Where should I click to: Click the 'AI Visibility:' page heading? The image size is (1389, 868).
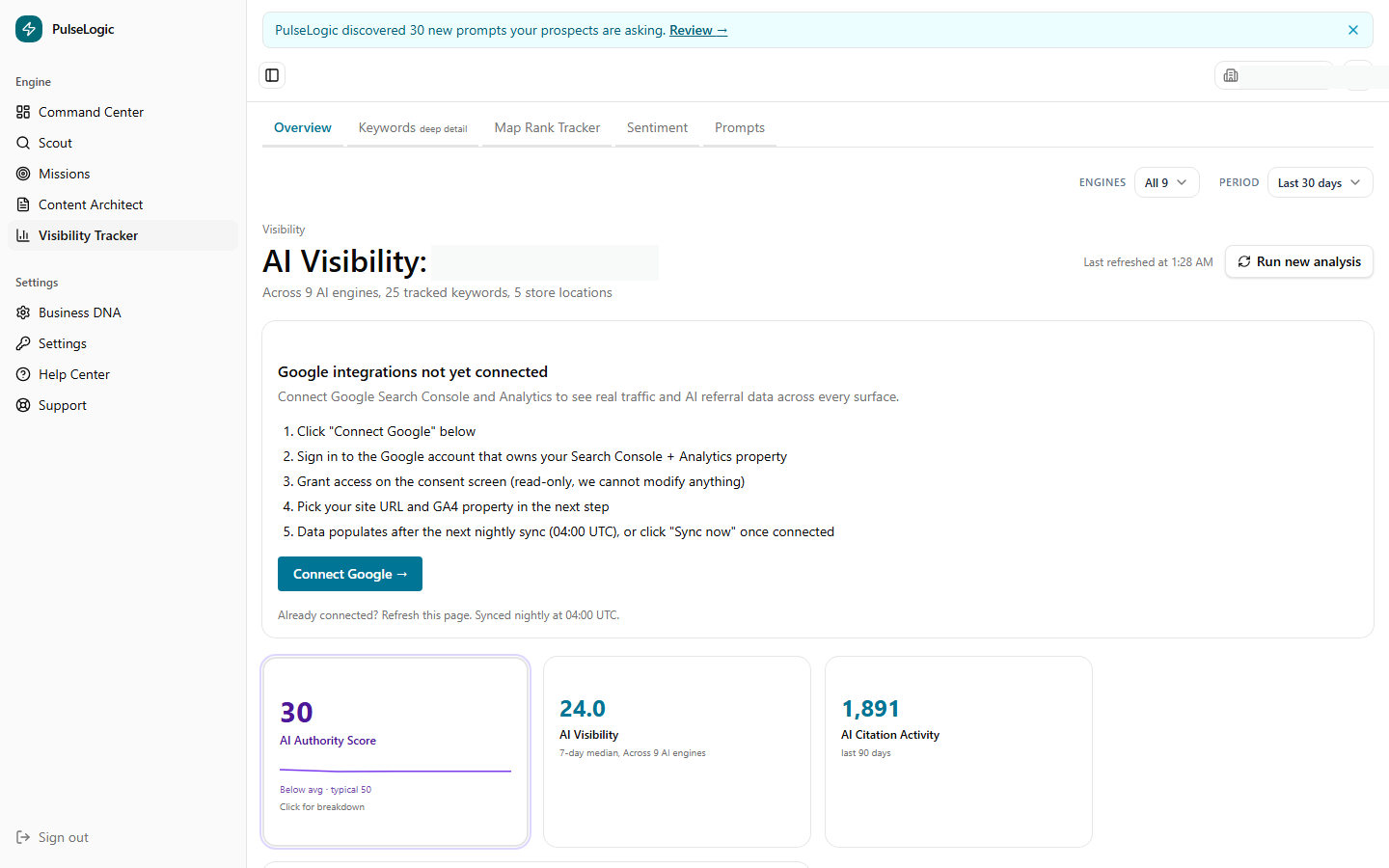click(x=344, y=261)
